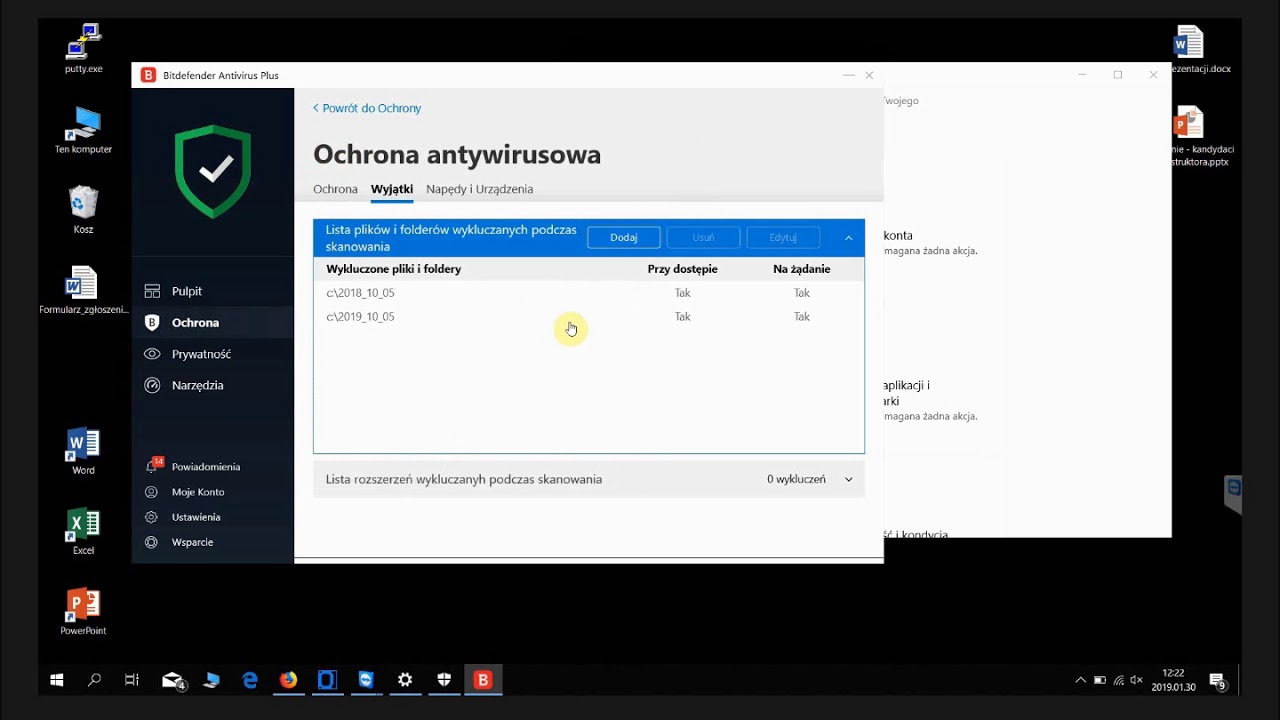Expand the excluded extensions list chevron

(x=848, y=479)
